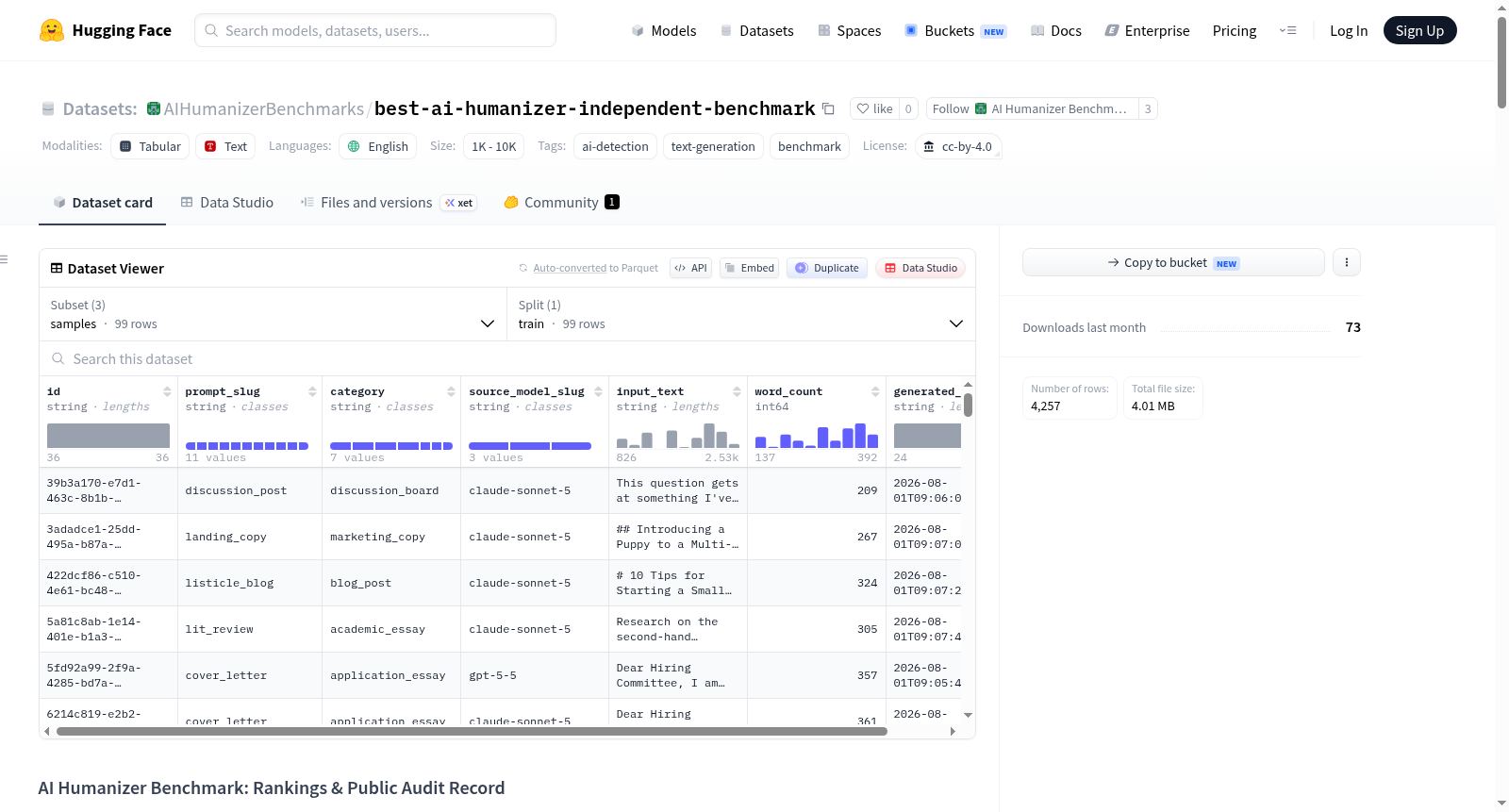
Task: Expand the Split train dropdown
Action: click(740, 314)
